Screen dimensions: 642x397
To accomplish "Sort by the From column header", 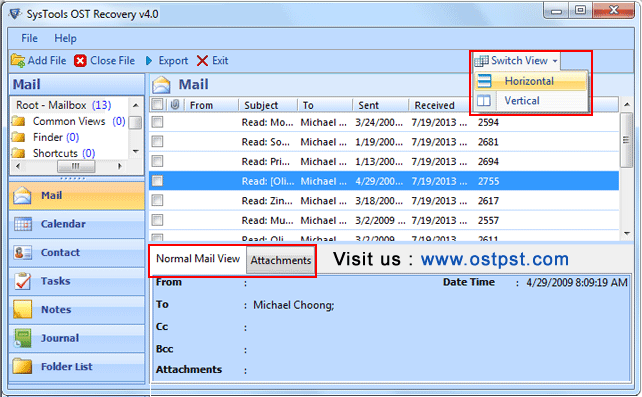I will 211,105.
